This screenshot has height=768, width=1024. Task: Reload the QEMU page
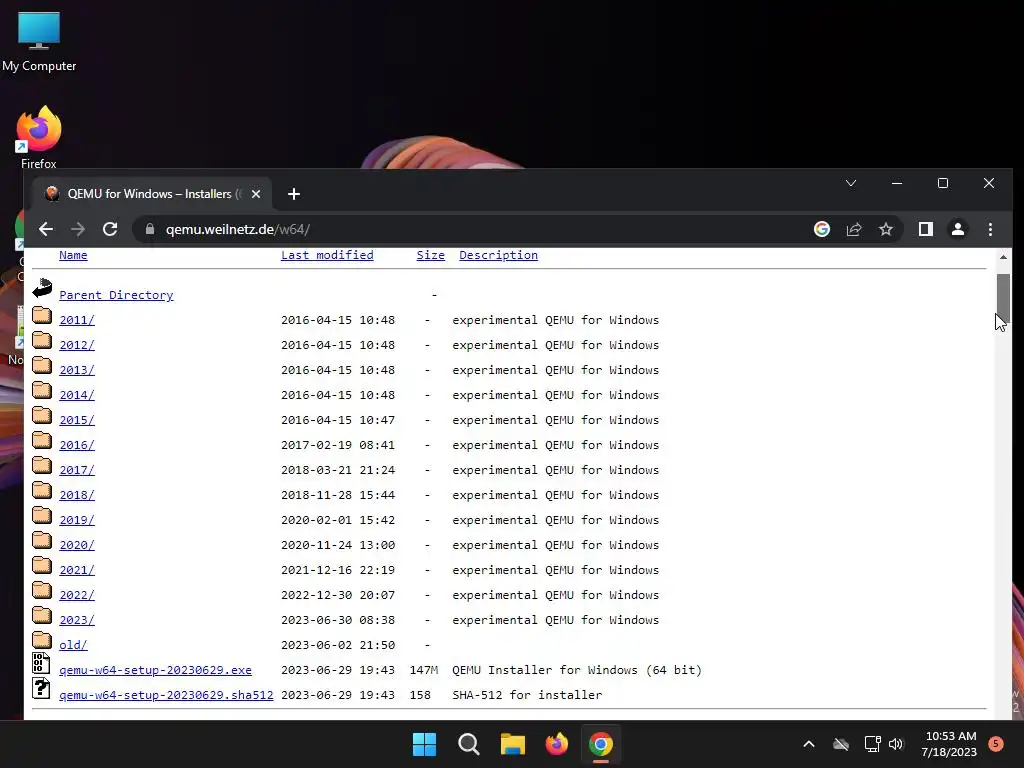[110, 229]
